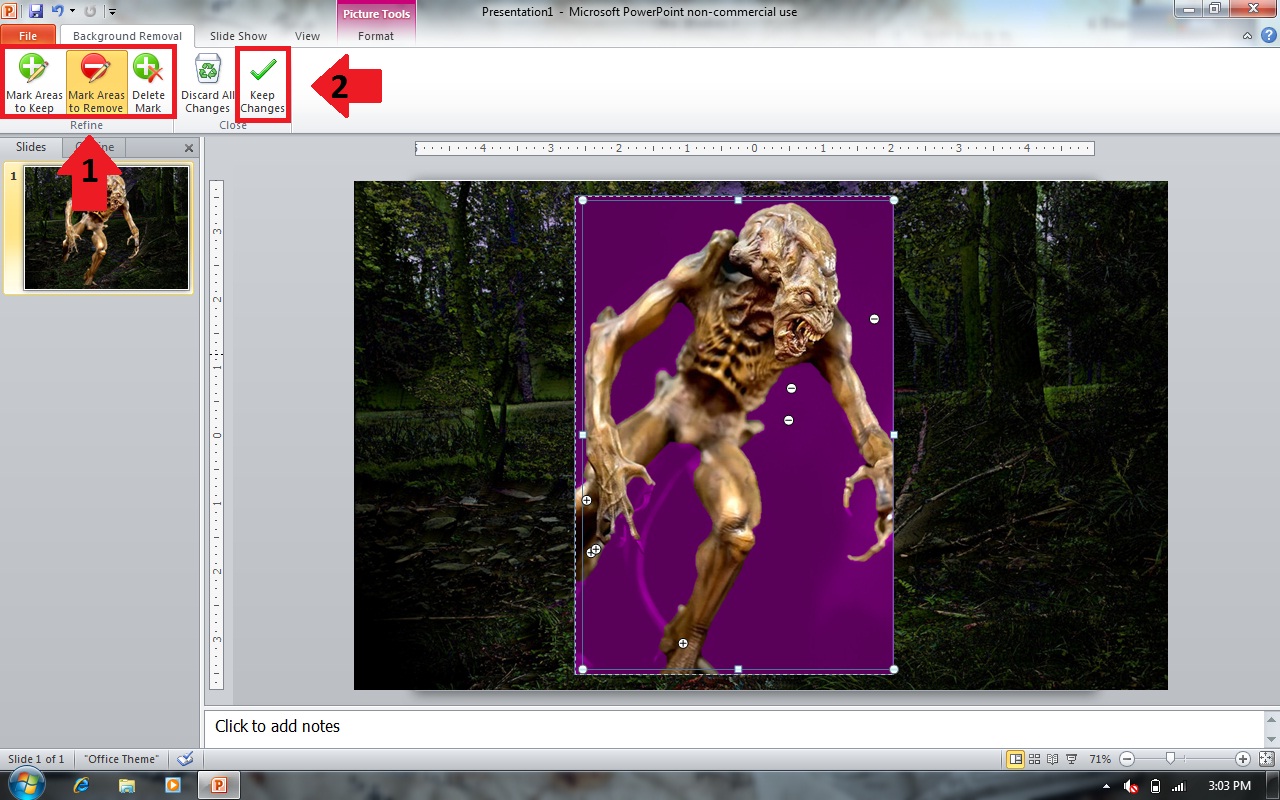1280x800 pixels.
Task: Click Zoom In plus button
Action: (x=1243, y=759)
